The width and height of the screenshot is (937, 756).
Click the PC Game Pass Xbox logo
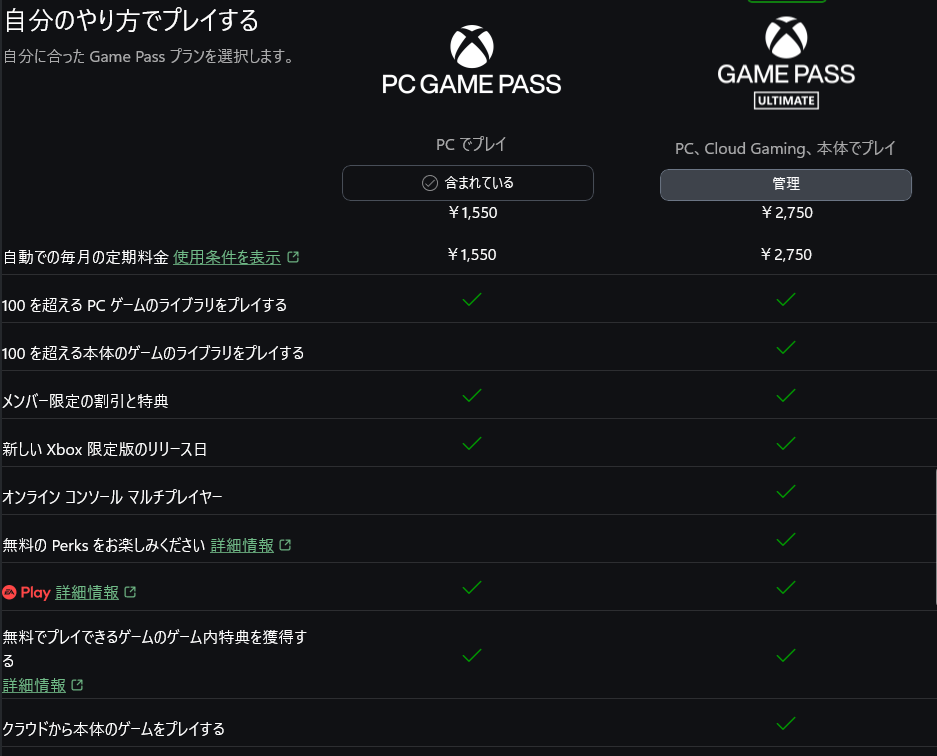coord(472,46)
